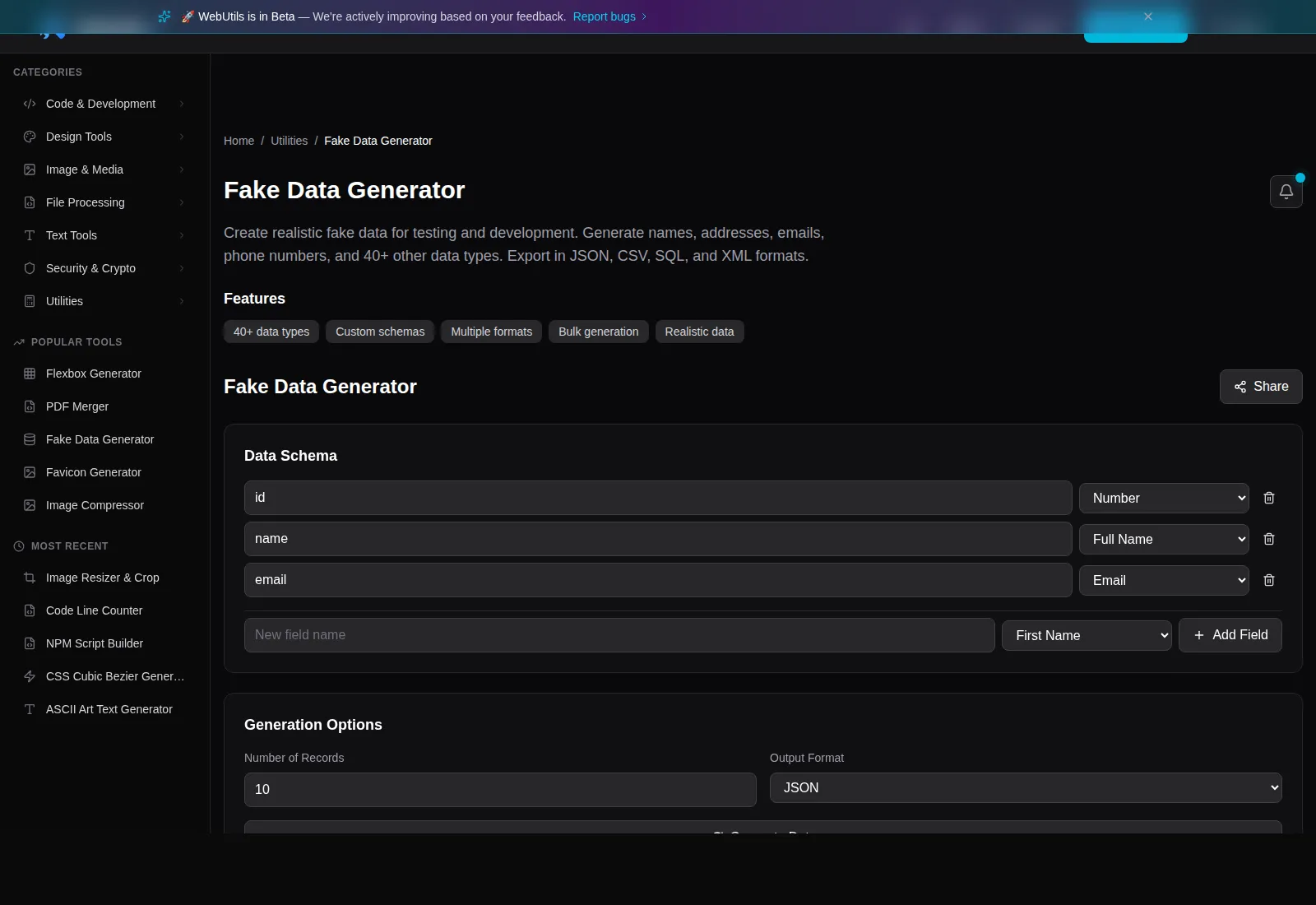Open NPM Script Builder from most recent
This screenshot has width=1316, height=905.
tap(104, 643)
